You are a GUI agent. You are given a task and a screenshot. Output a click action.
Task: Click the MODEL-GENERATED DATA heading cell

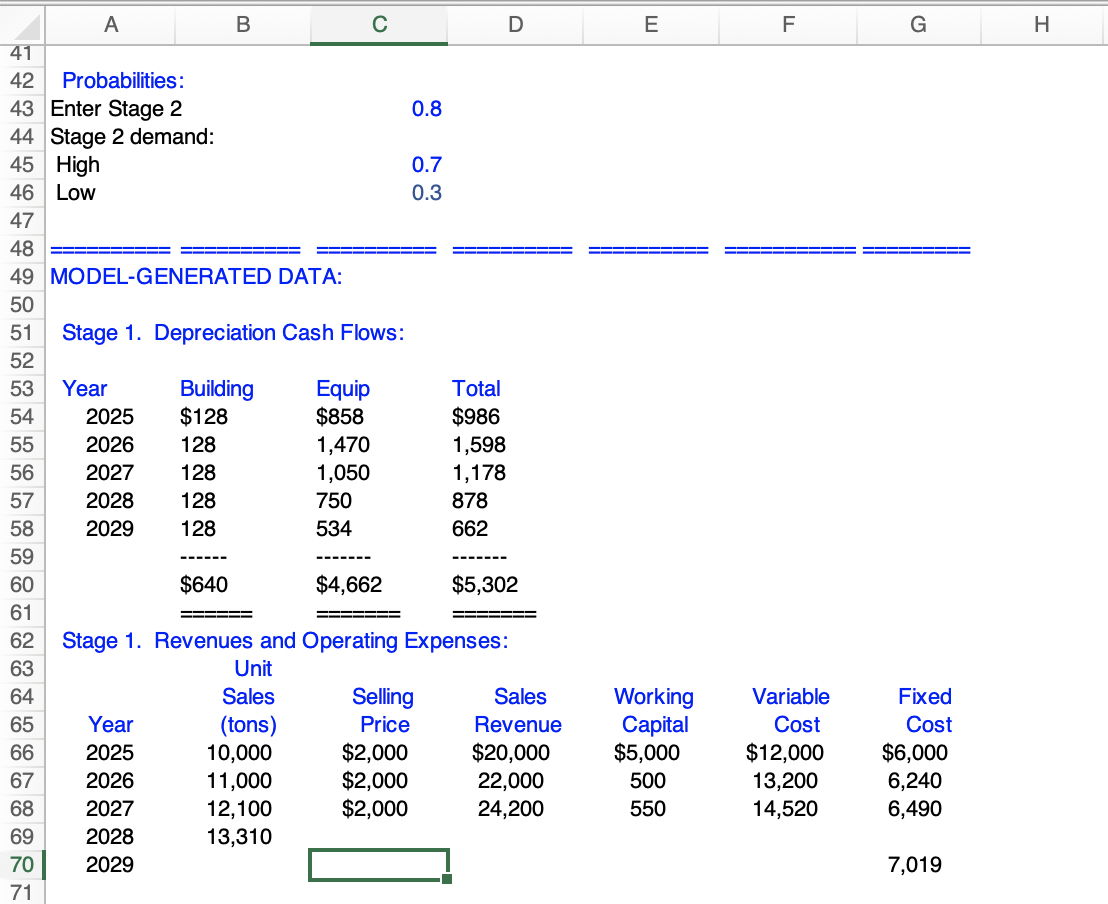[110, 276]
